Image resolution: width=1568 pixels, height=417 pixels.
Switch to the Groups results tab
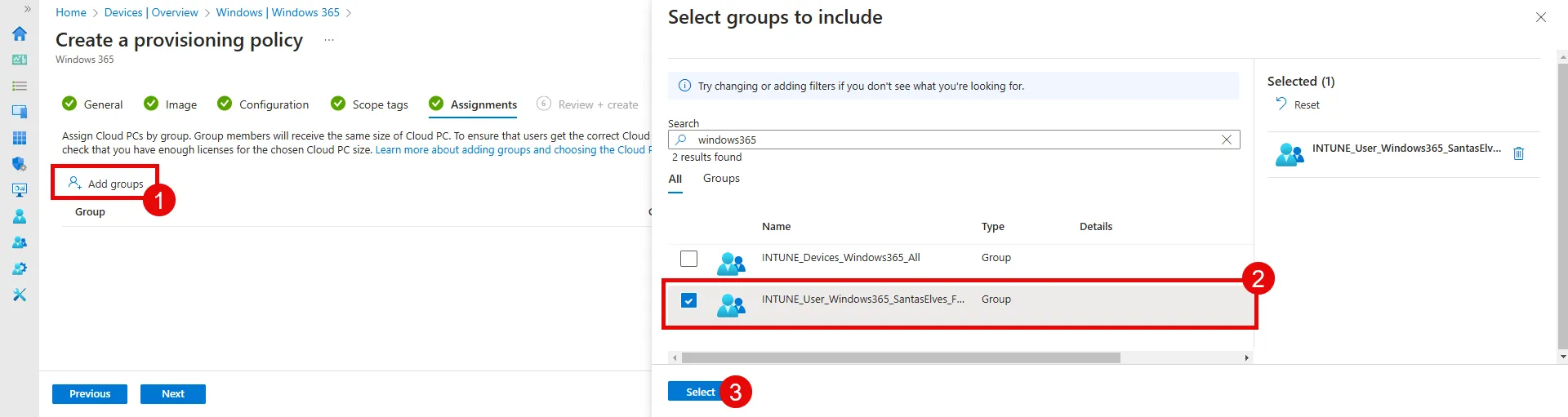(x=721, y=179)
